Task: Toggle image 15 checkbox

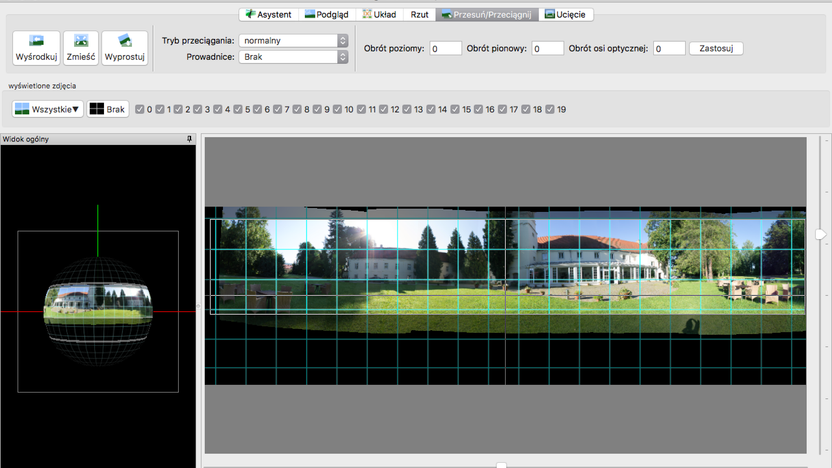Action: (455, 109)
